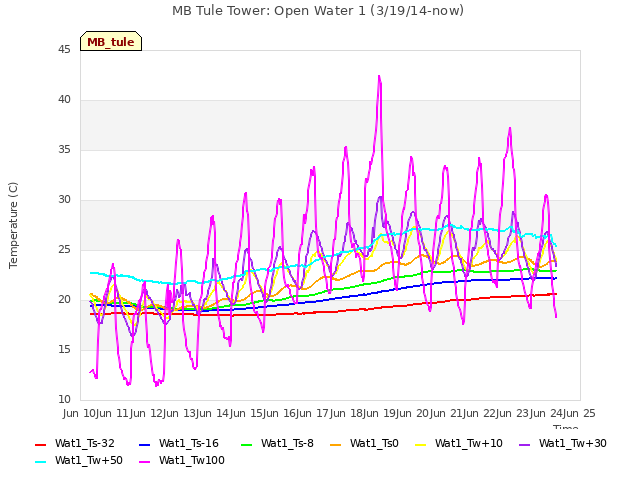Click the cyan Wat1_Tw+50 legend swatch

pos(41,462)
